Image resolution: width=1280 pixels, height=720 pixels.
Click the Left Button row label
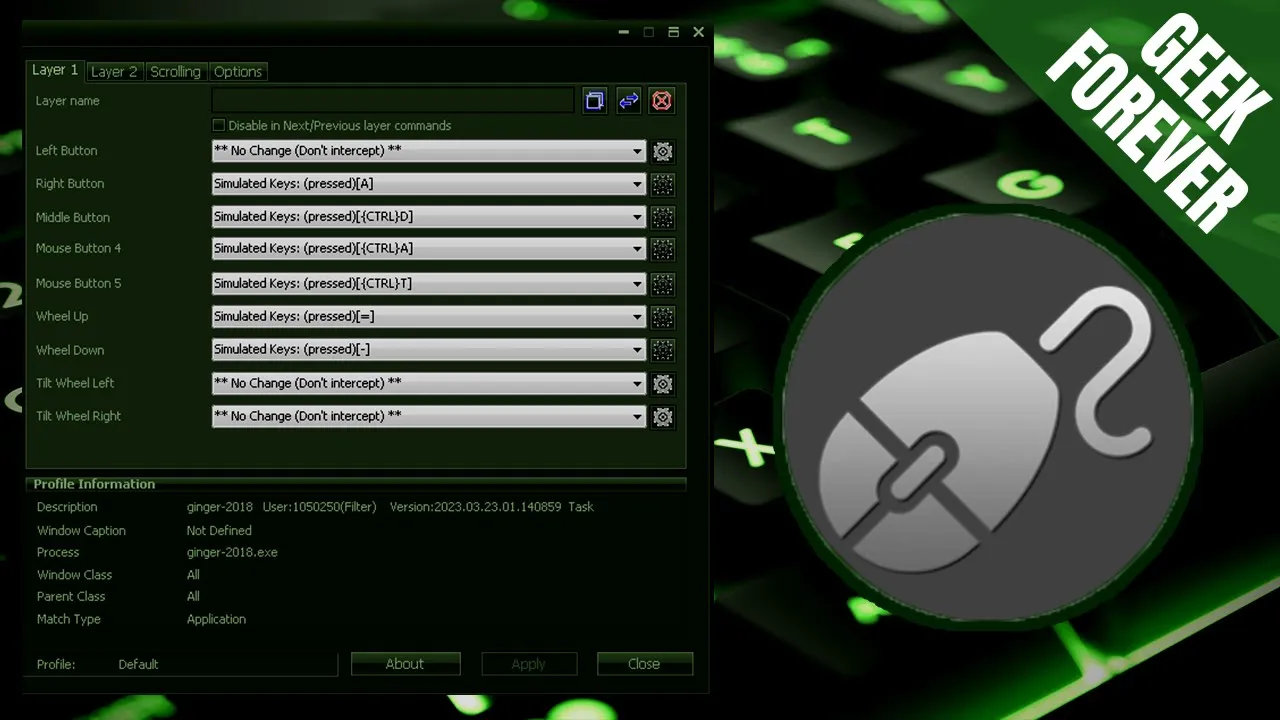(x=66, y=151)
